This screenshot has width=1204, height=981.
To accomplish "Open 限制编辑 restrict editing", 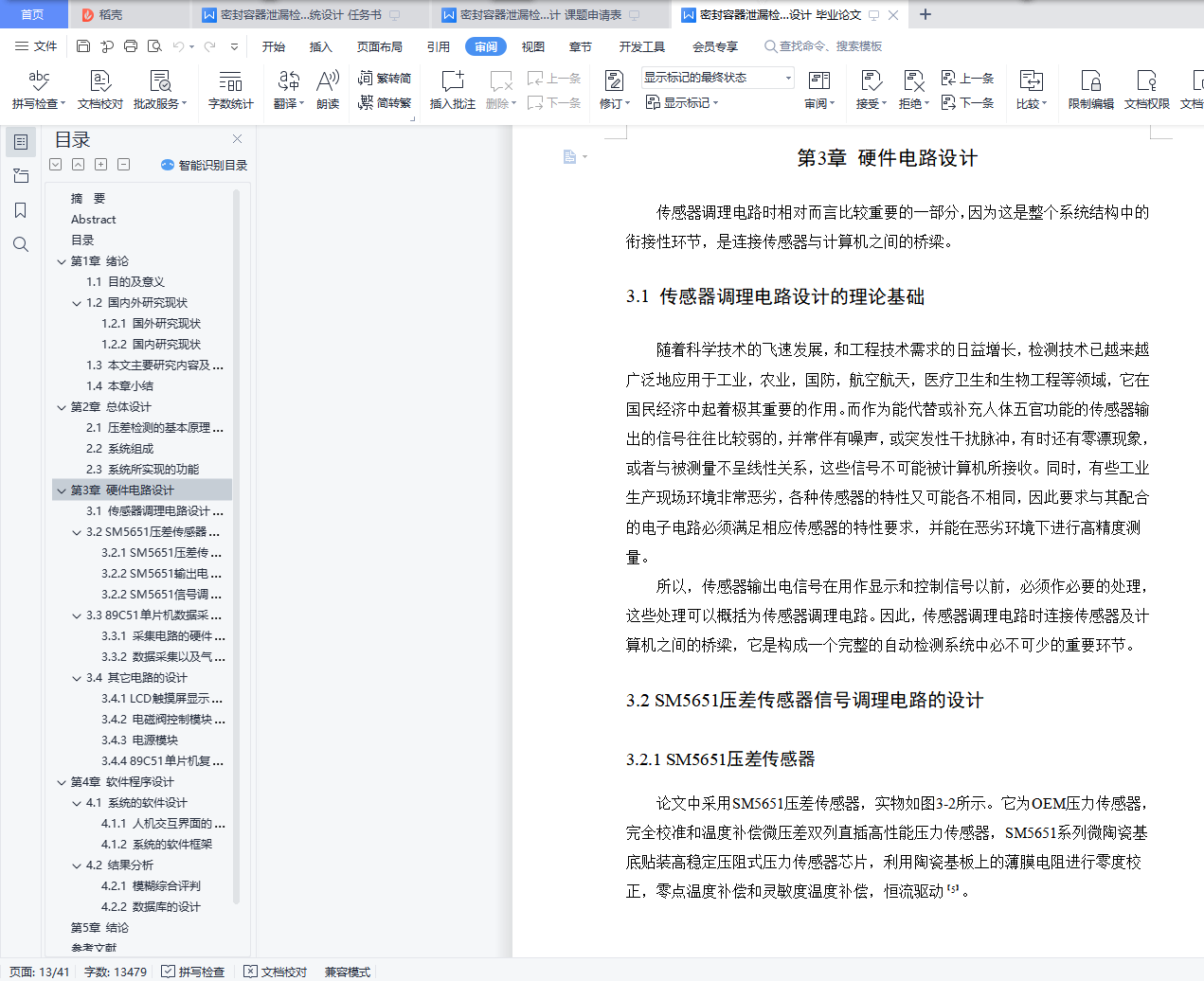I will pos(1090,90).
